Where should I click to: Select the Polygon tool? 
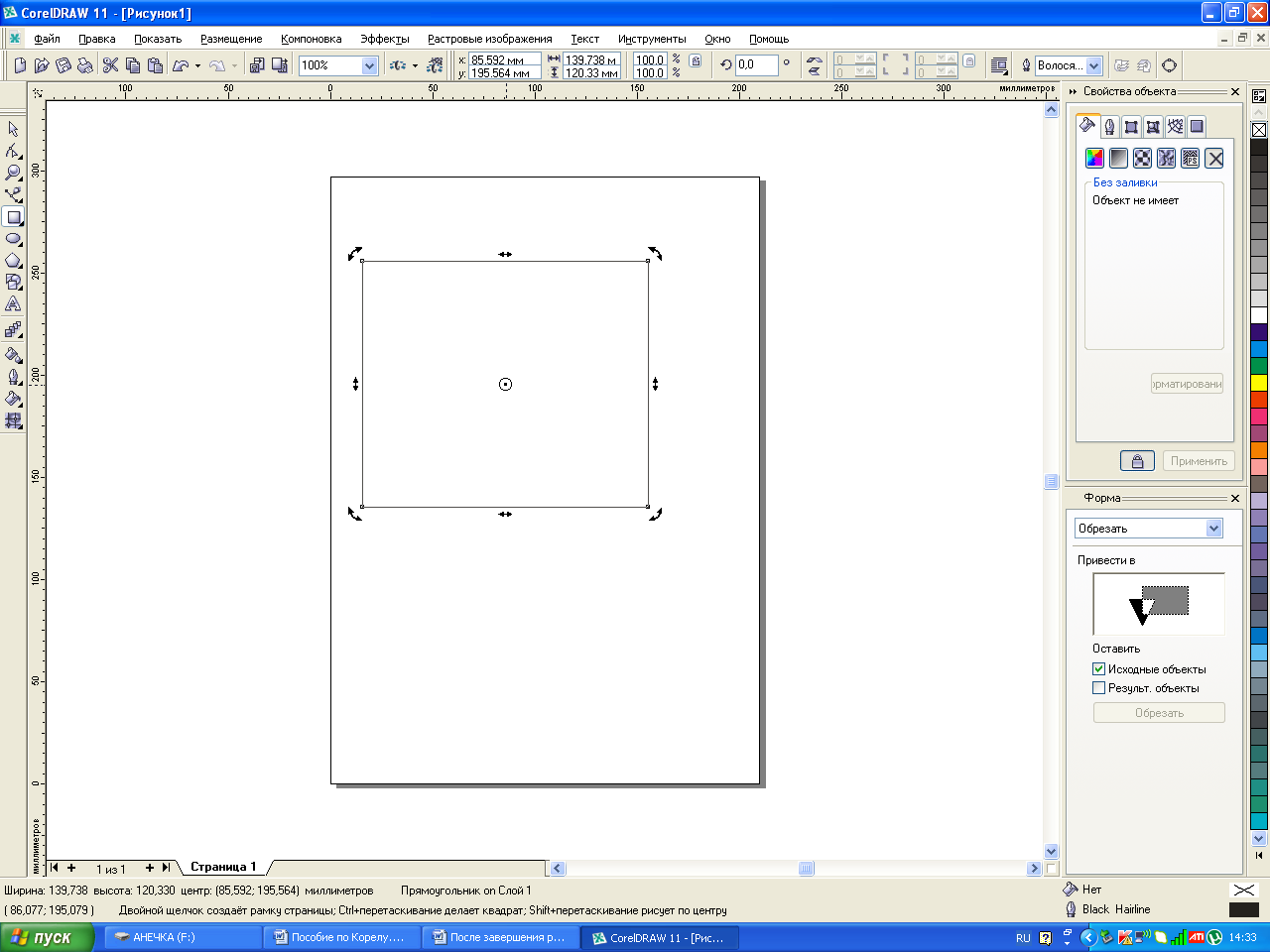coord(13,261)
